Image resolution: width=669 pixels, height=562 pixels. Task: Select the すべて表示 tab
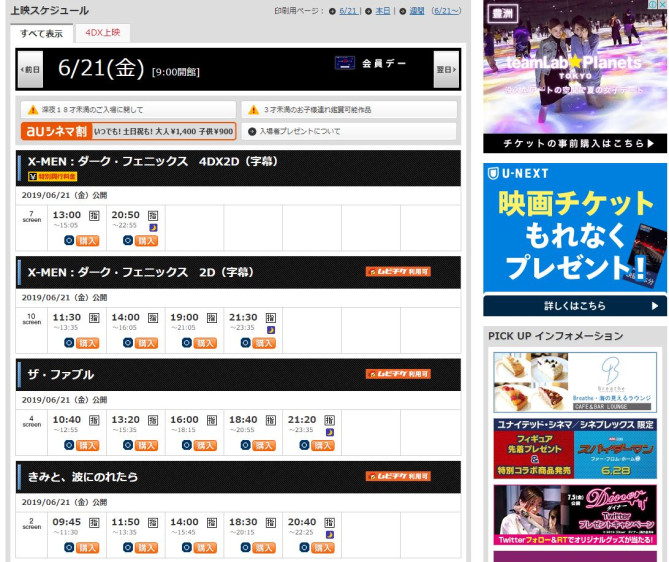(42, 33)
